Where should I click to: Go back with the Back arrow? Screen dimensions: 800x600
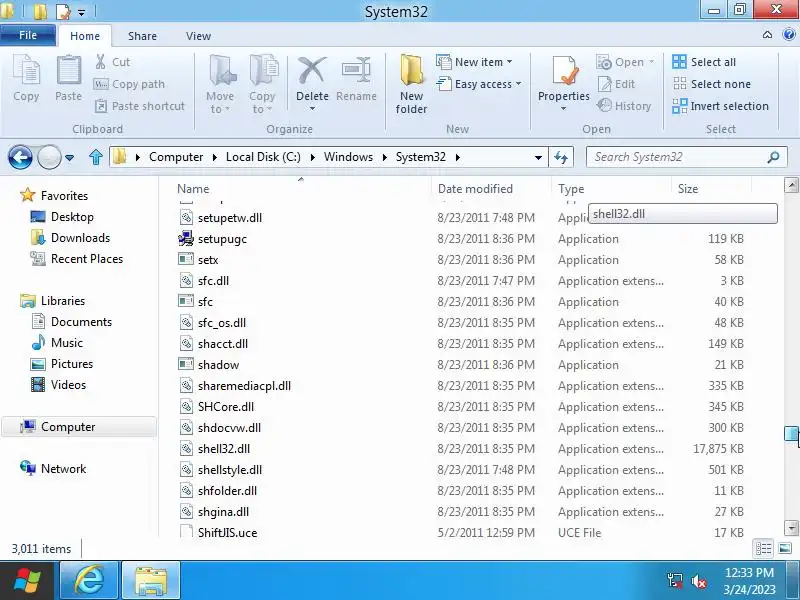coord(20,157)
